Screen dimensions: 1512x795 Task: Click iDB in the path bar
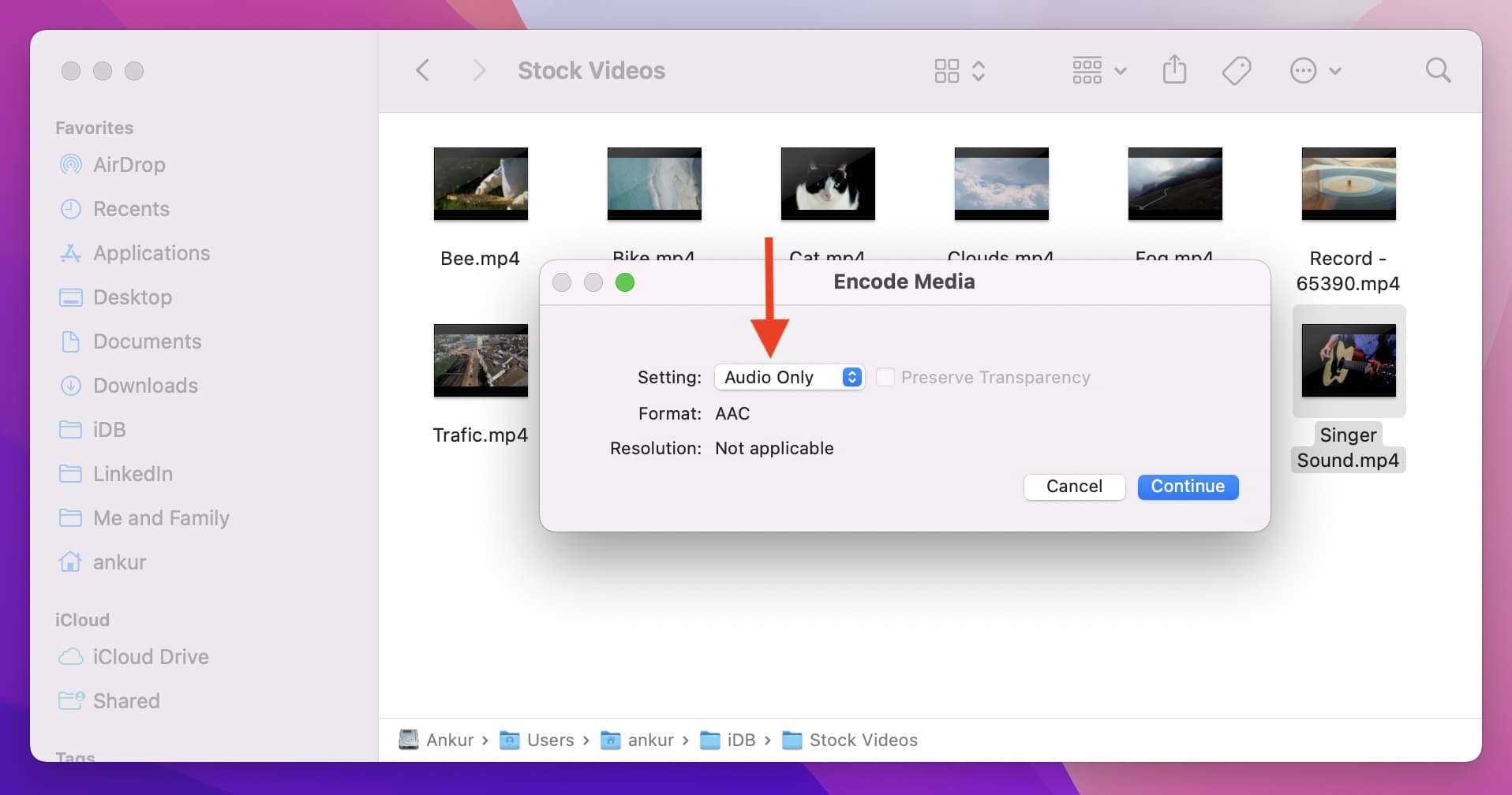740,740
